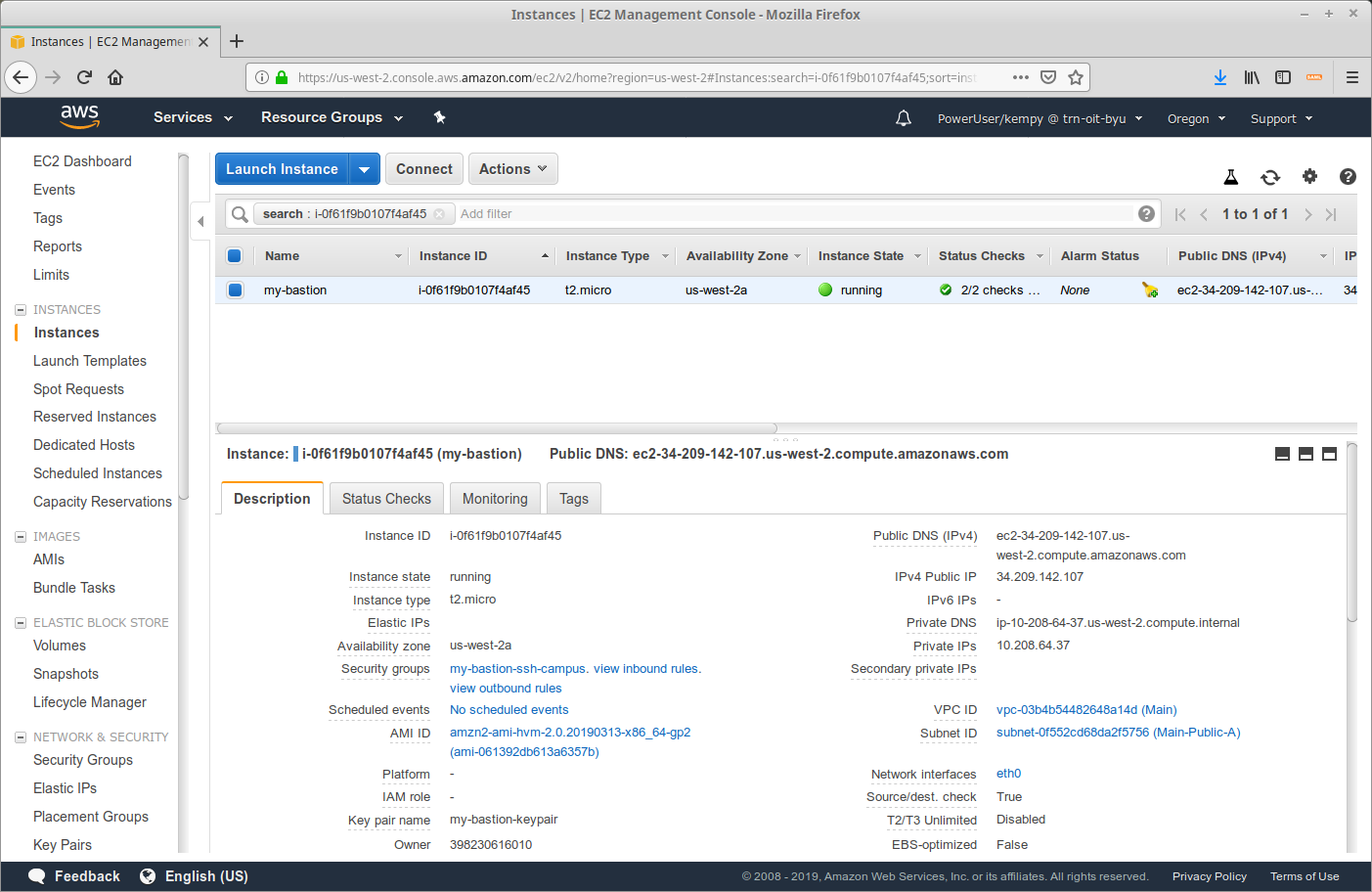Click the browser URL address bar
The image size is (1372, 892).
pos(638,77)
